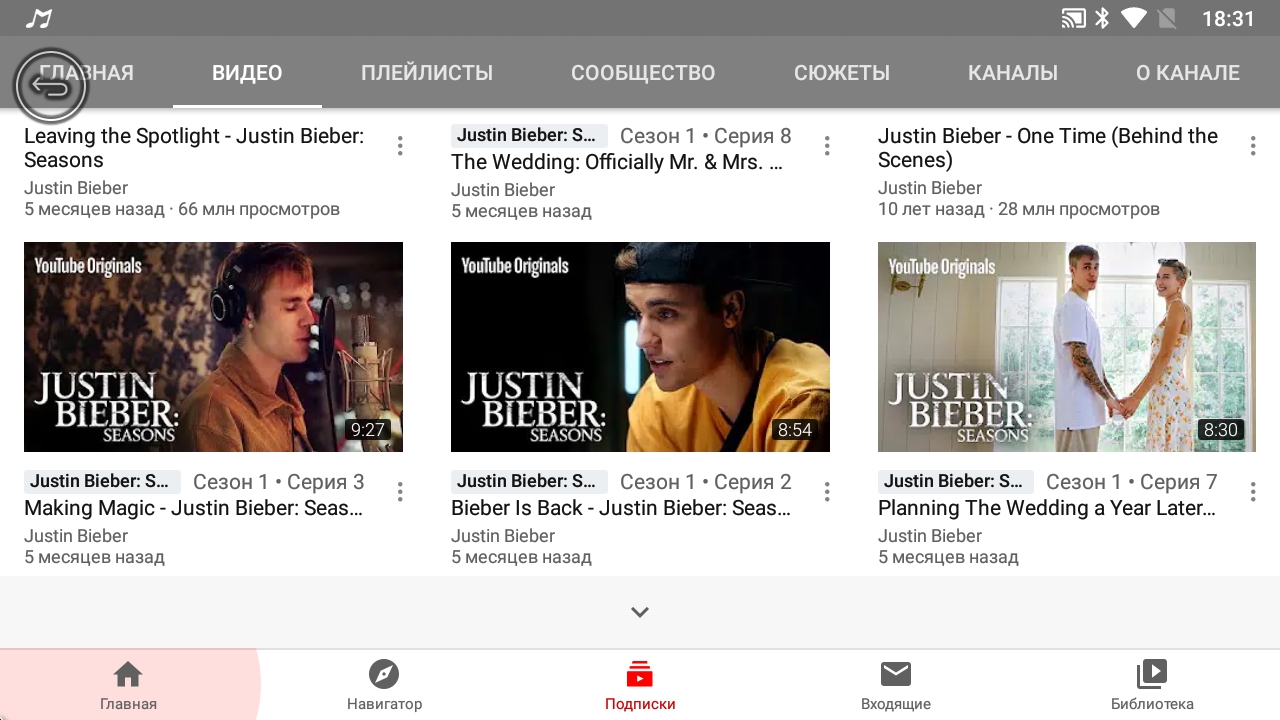The height and width of the screenshot is (720, 1280).
Task: Open options for Leaving the Spotlight video
Action: (x=400, y=146)
